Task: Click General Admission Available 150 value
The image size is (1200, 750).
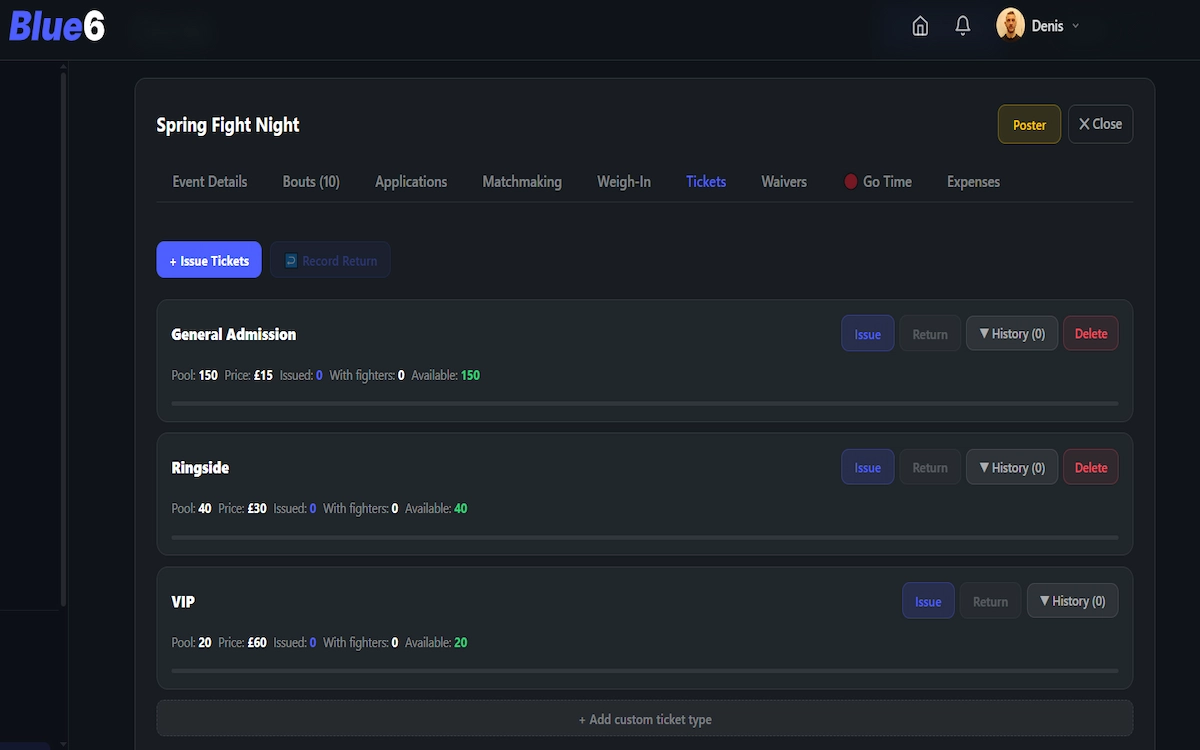Action: pos(470,375)
